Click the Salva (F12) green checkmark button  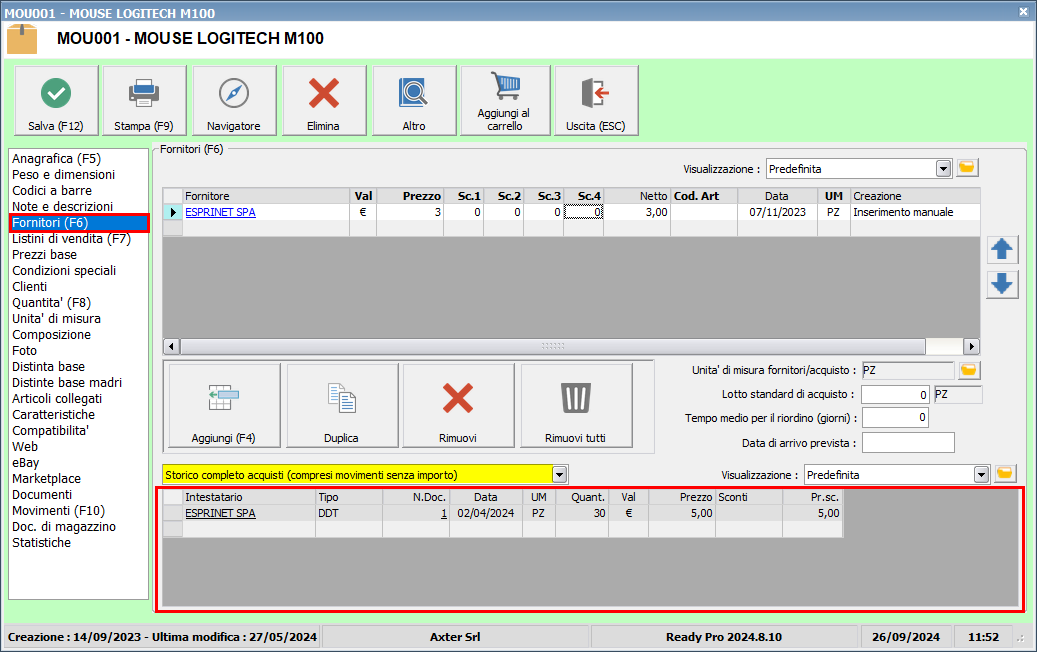pos(56,101)
